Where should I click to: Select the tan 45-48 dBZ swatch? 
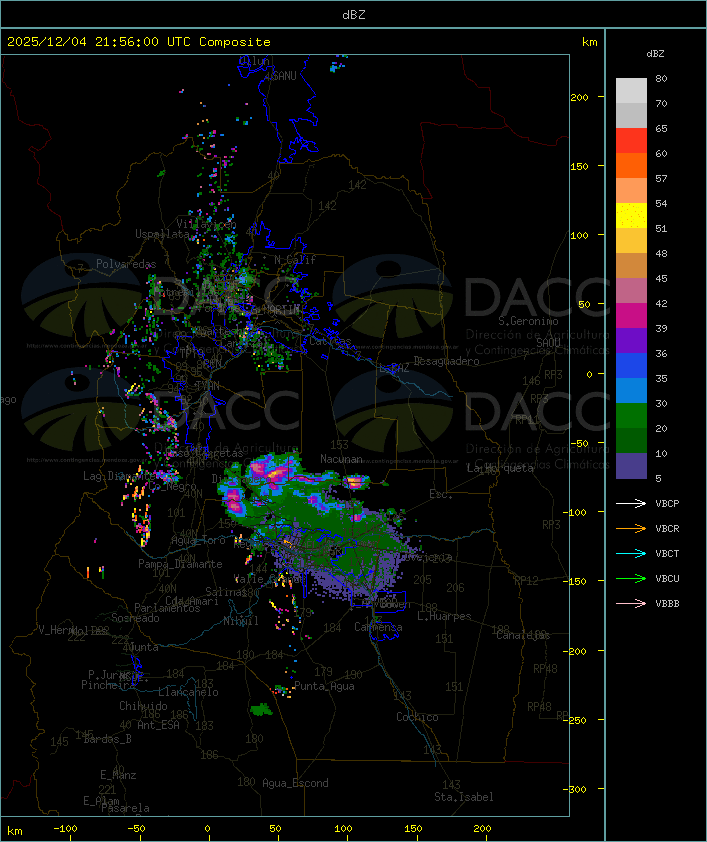(x=631, y=266)
